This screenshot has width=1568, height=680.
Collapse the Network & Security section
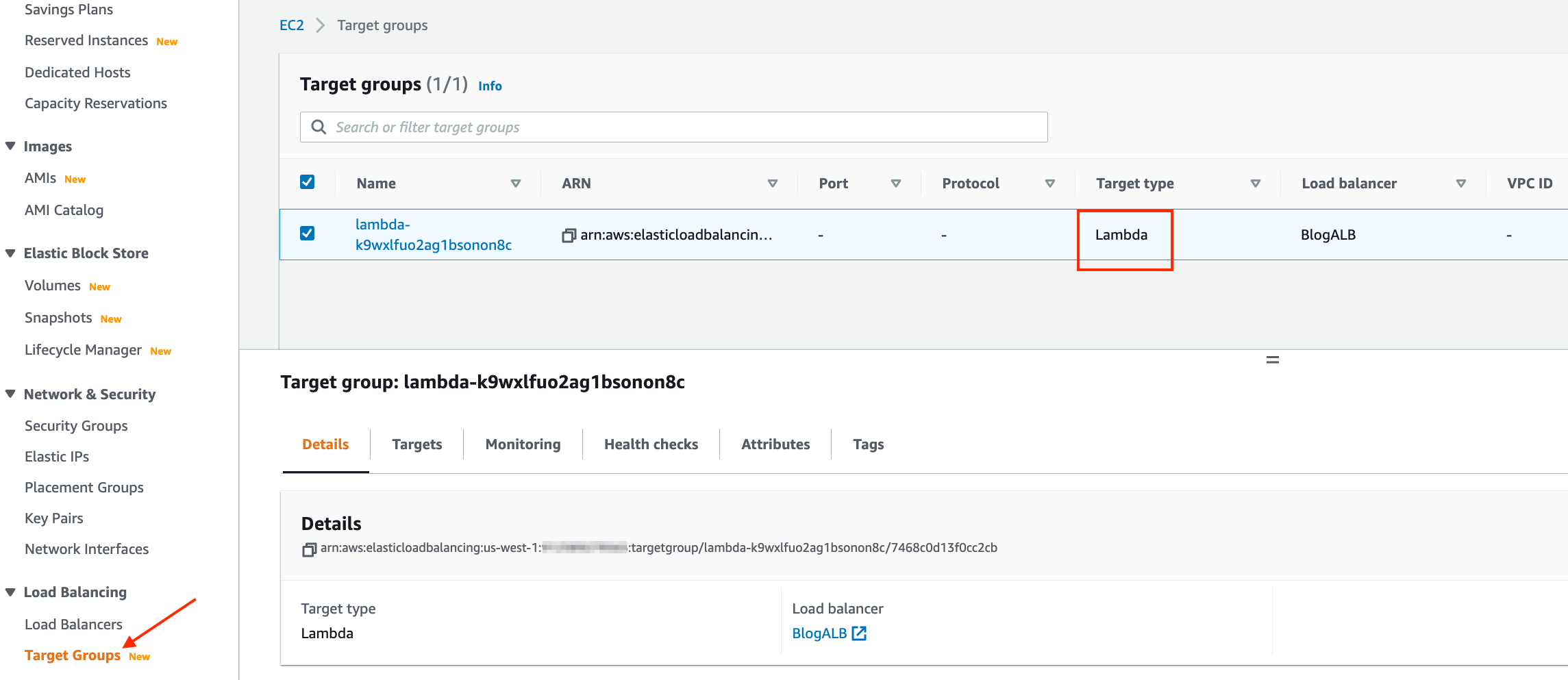10,394
